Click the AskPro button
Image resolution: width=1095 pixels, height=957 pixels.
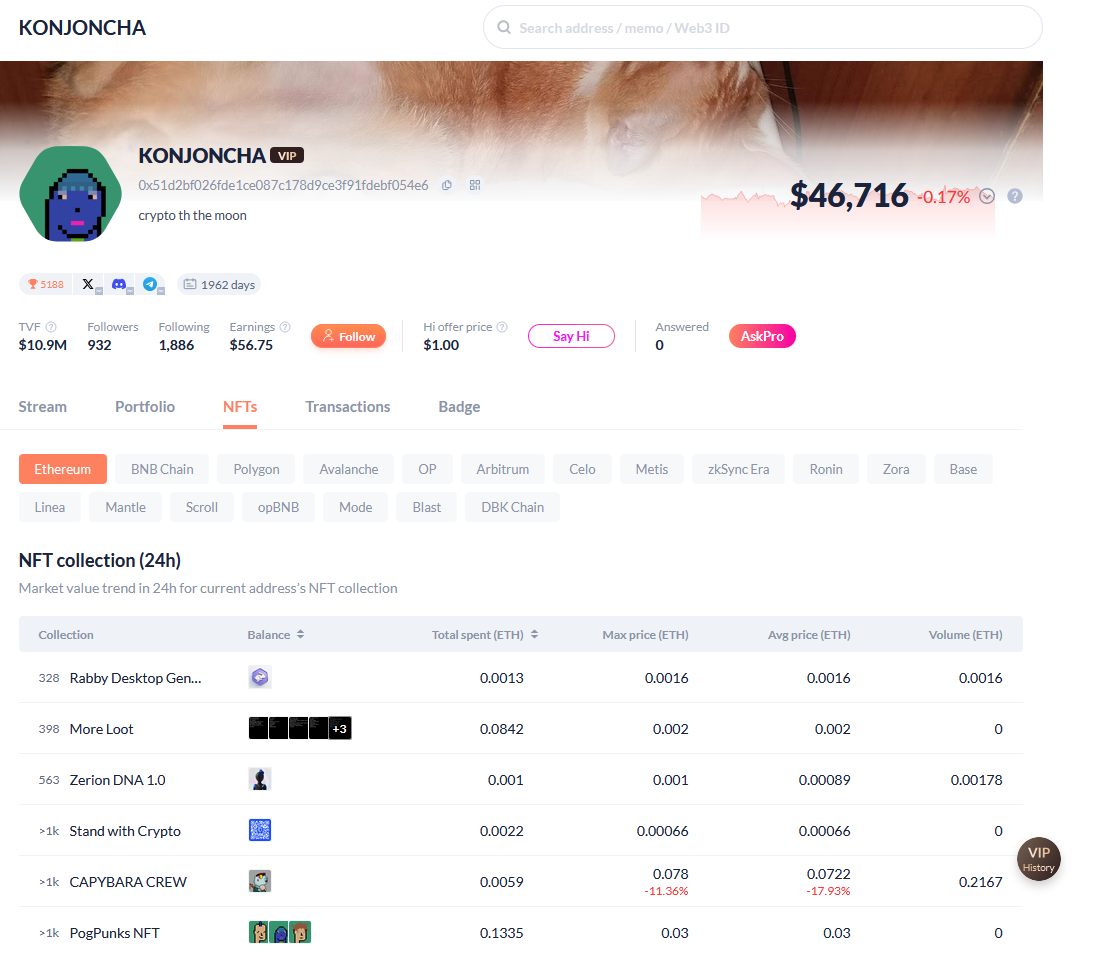pyautogui.click(x=762, y=336)
